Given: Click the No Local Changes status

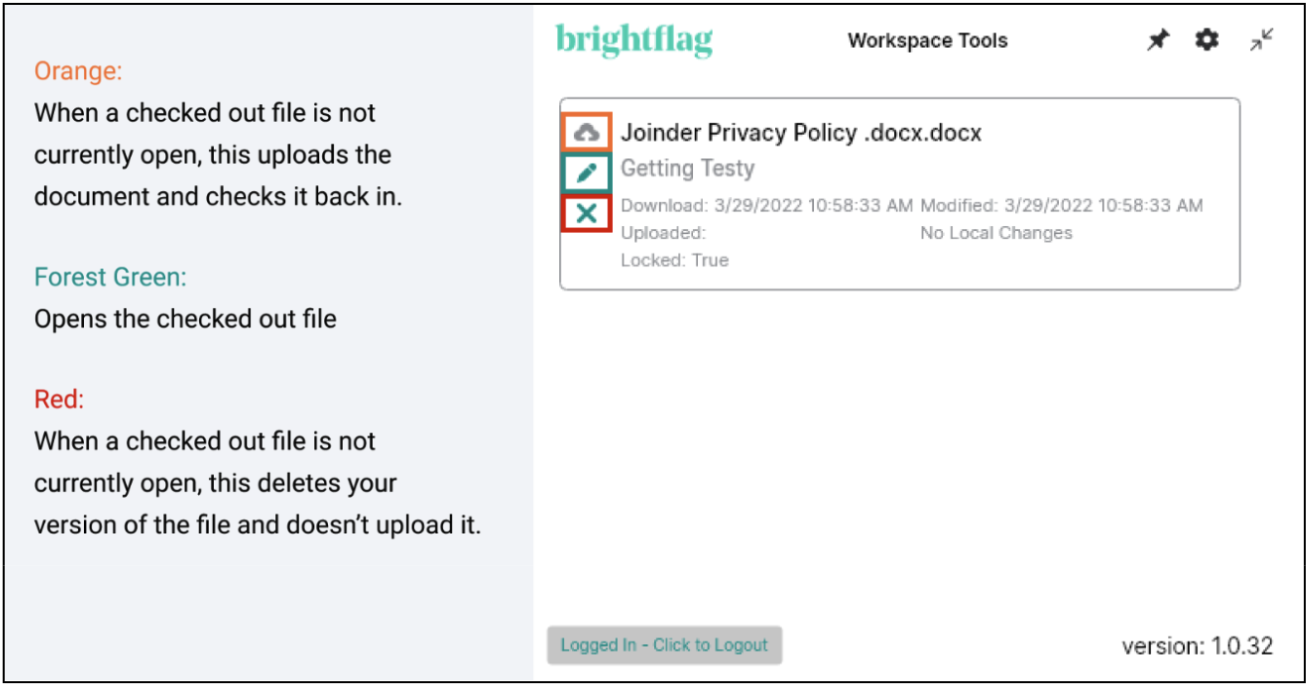Looking at the screenshot, I should [x=996, y=233].
